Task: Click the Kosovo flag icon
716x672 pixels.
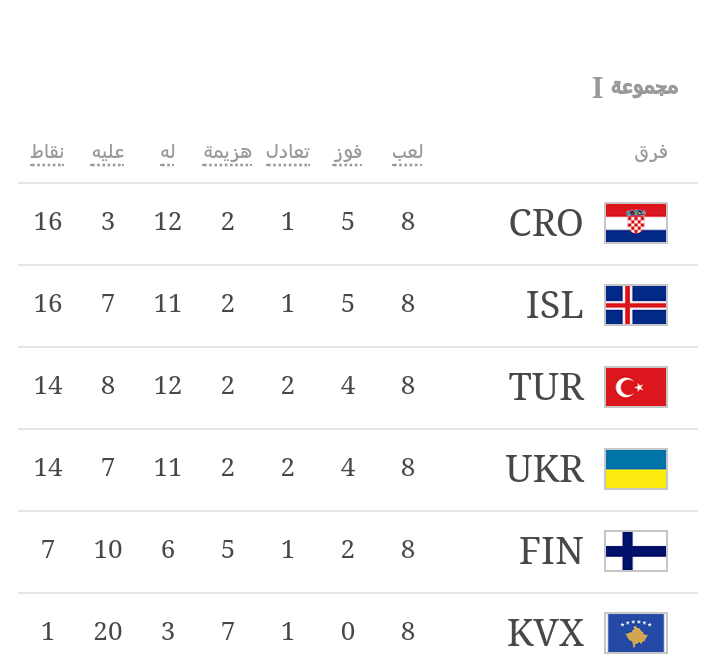Action: pyautogui.click(x=636, y=633)
